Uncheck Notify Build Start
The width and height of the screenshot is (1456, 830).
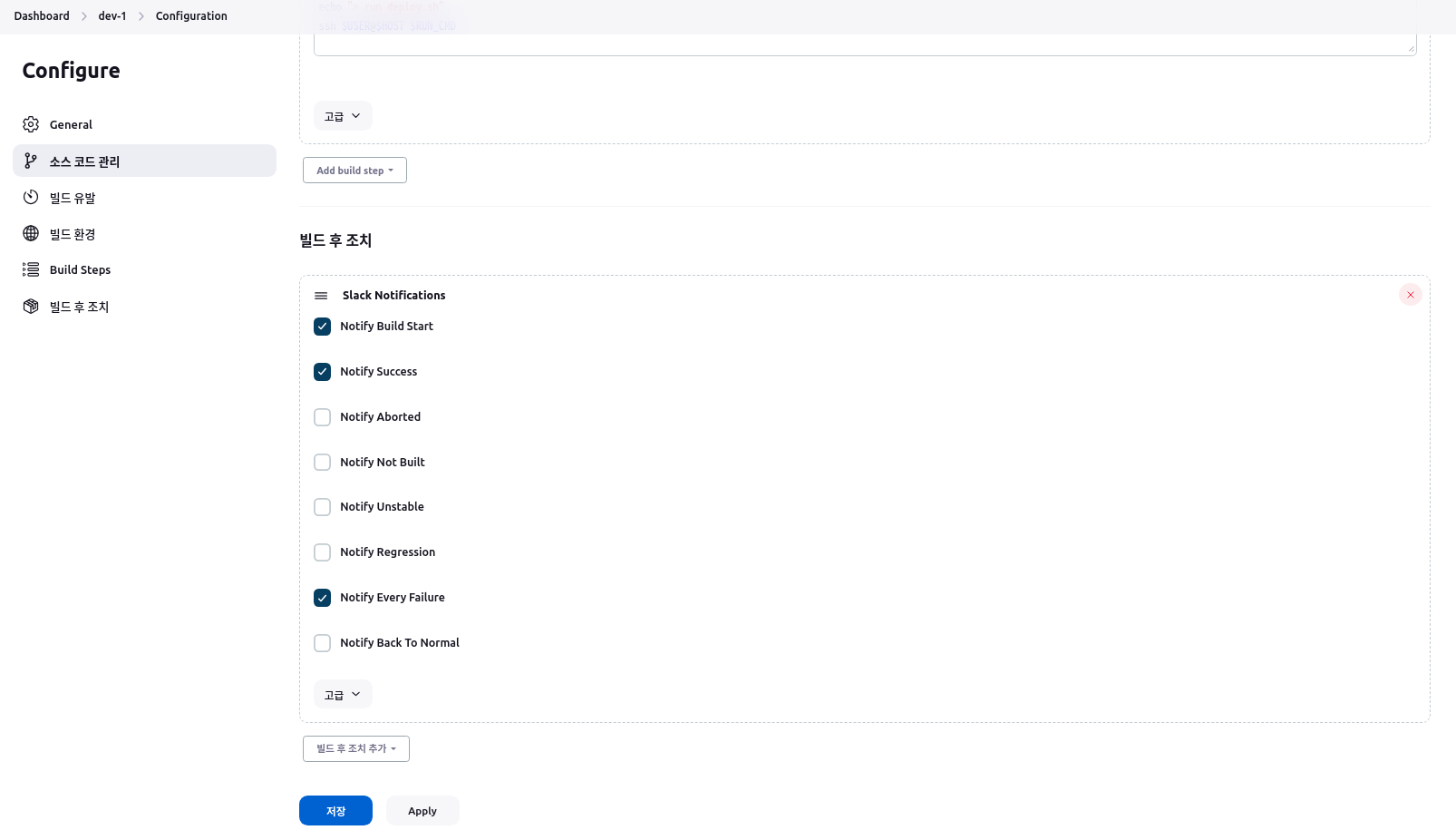322,327
